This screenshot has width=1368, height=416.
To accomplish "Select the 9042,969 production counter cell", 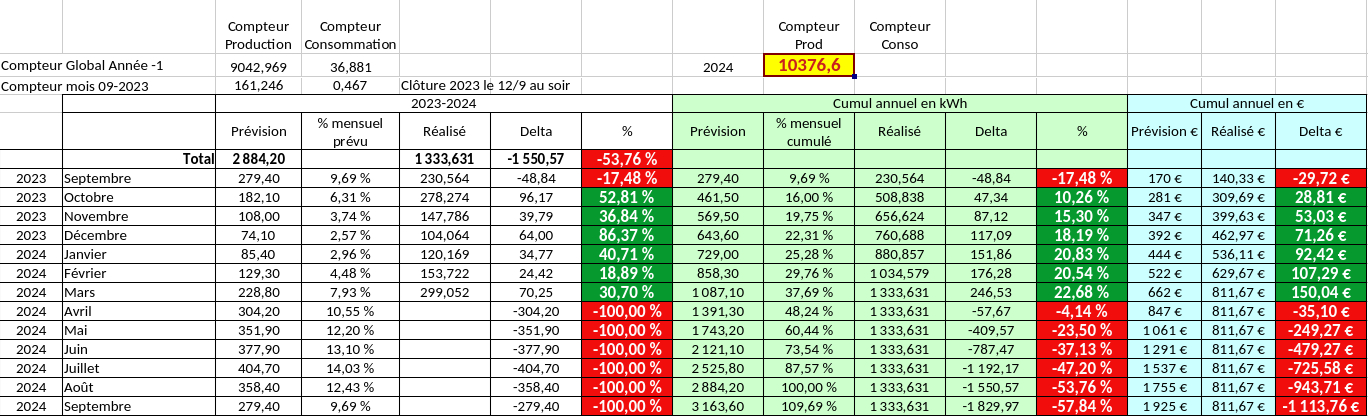I will click(258, 67).
